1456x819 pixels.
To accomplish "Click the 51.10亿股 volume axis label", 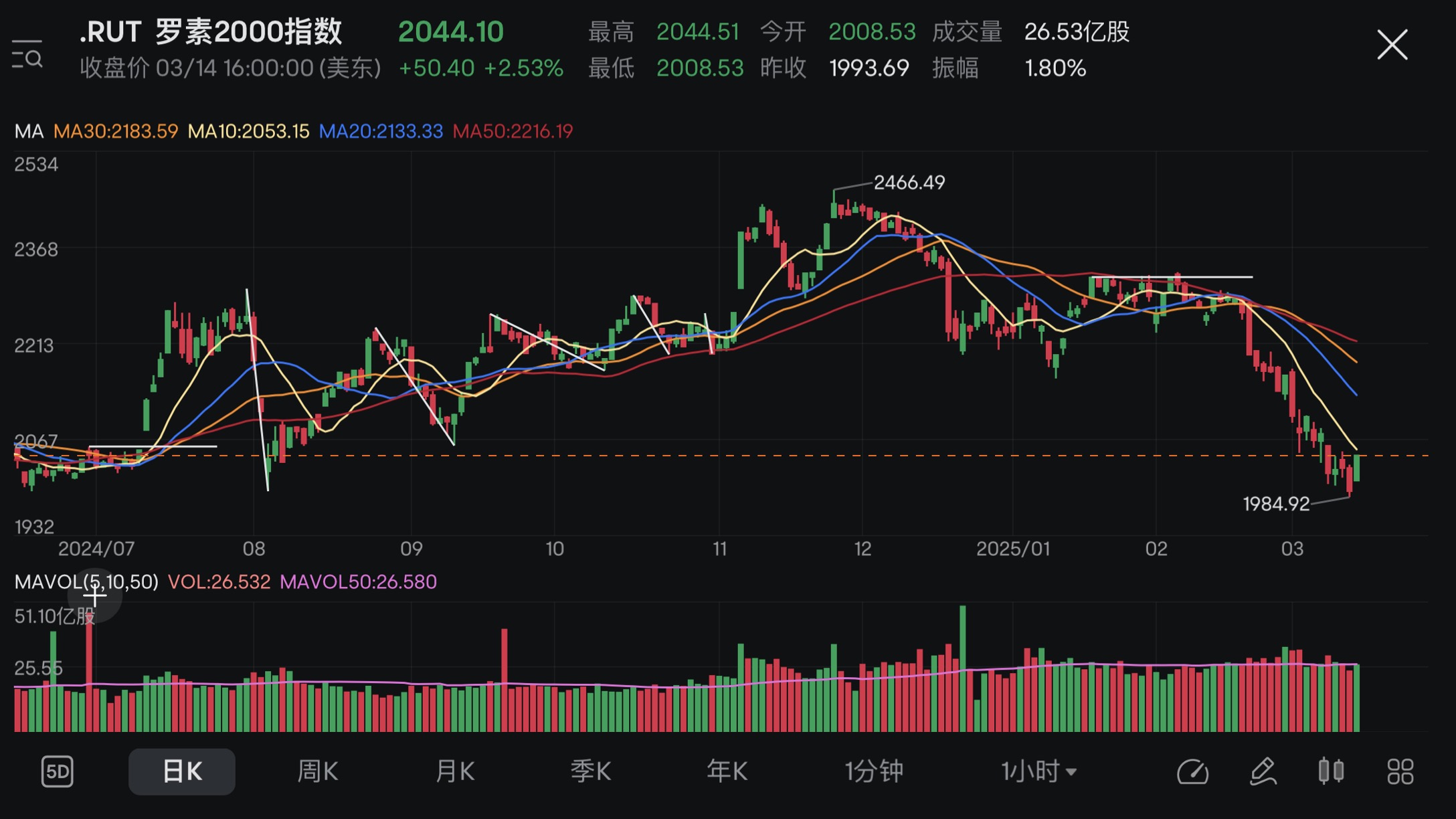I will [x=55, y=616].
